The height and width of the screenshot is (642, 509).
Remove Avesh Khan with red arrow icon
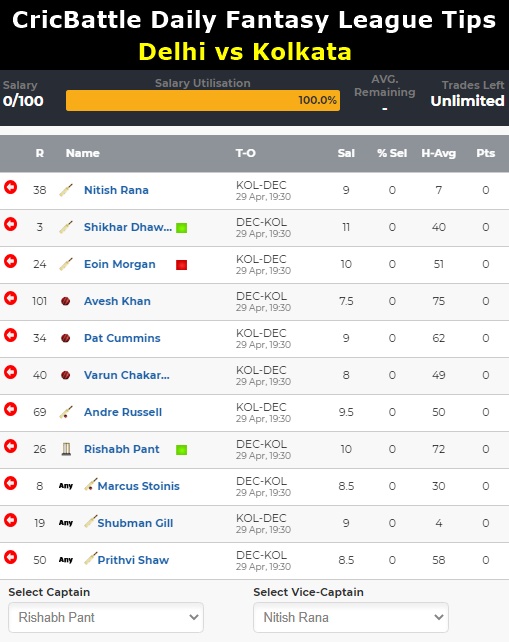[x=11, y=298]
